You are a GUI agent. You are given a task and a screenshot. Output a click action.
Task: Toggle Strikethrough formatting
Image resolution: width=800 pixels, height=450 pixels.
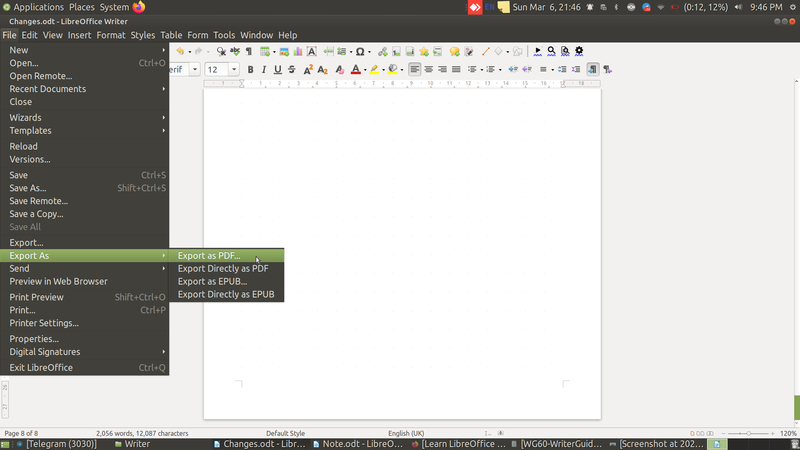(x=291, y=69)
